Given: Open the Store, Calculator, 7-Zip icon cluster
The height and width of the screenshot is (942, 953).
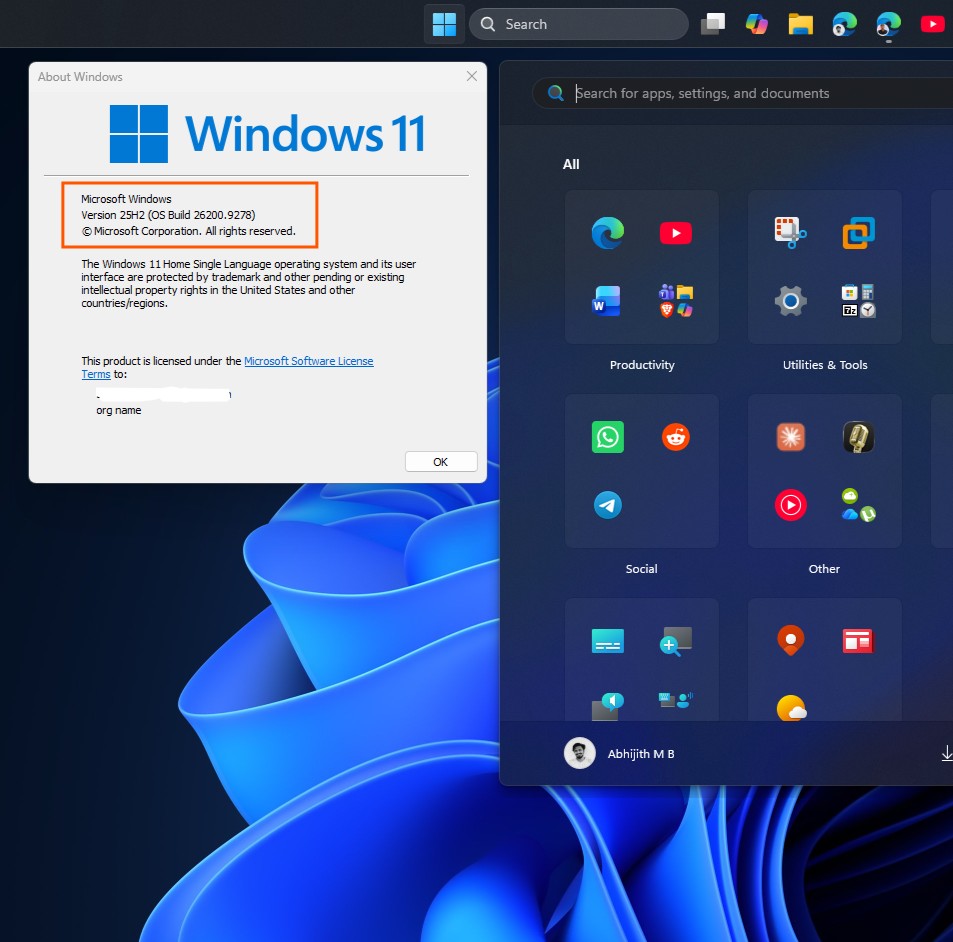Looking at the screenshot, I should 858,301.
